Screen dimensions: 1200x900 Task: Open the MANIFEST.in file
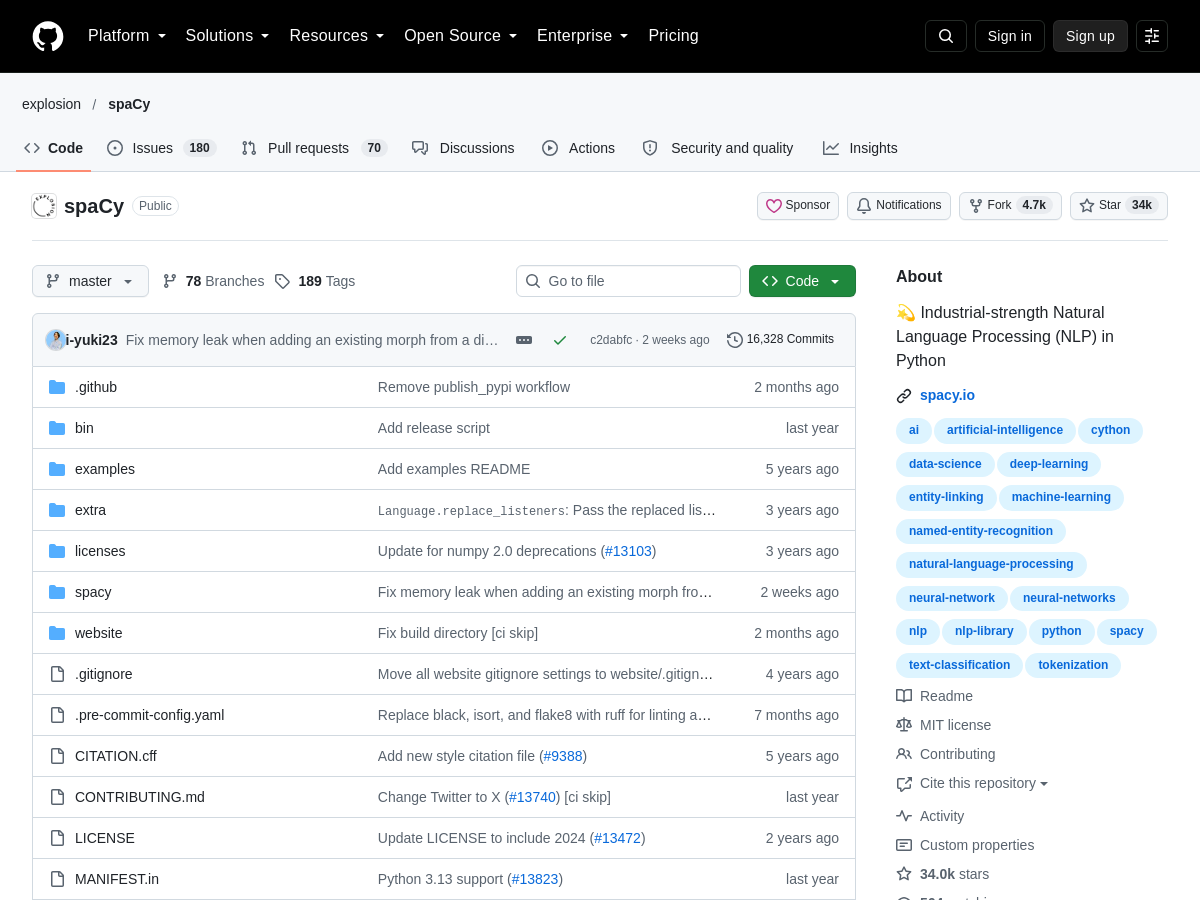click(117, 879)
